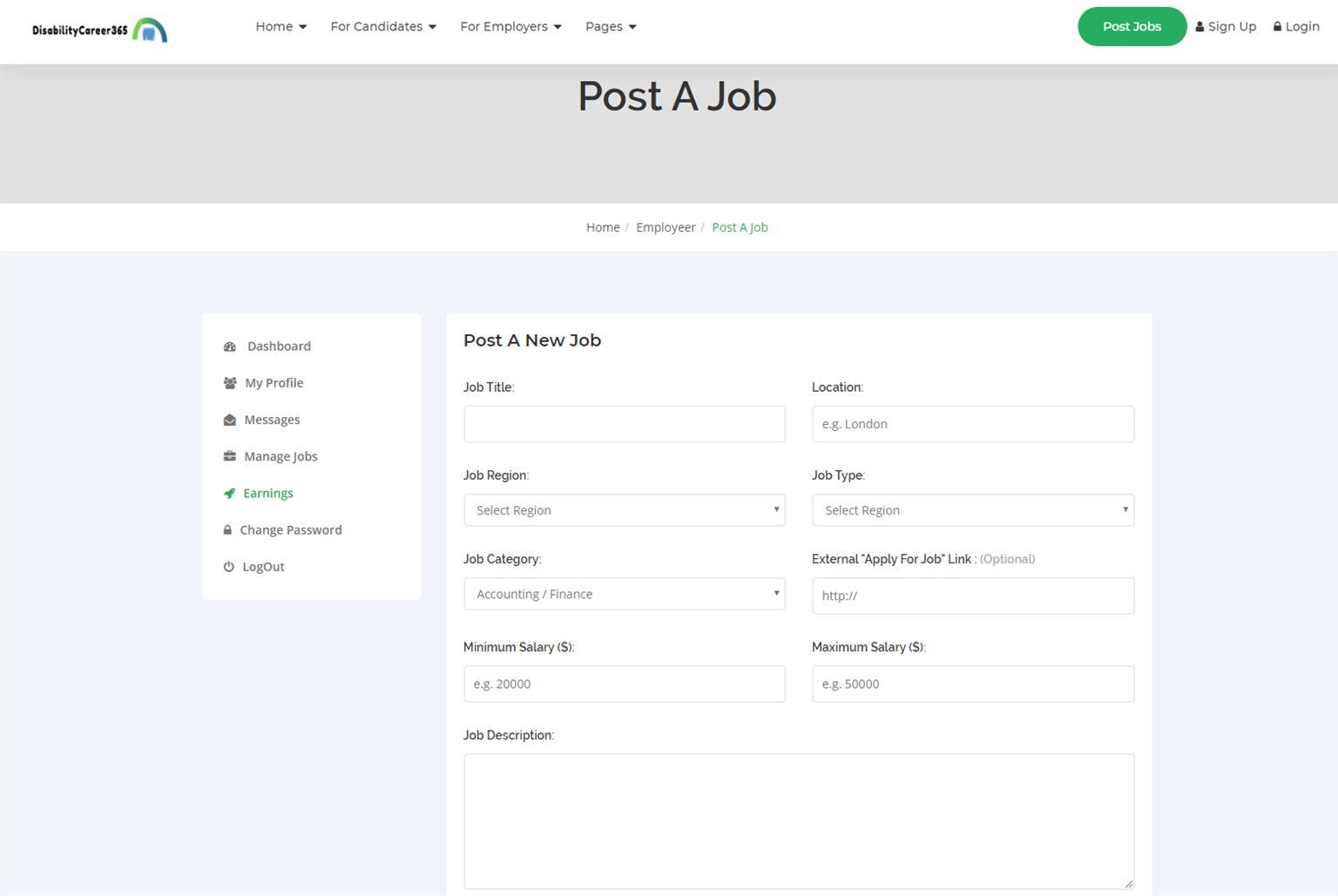Click the My Profile users icon
The height and width of the screenshot is (896, 1338).
230,383
